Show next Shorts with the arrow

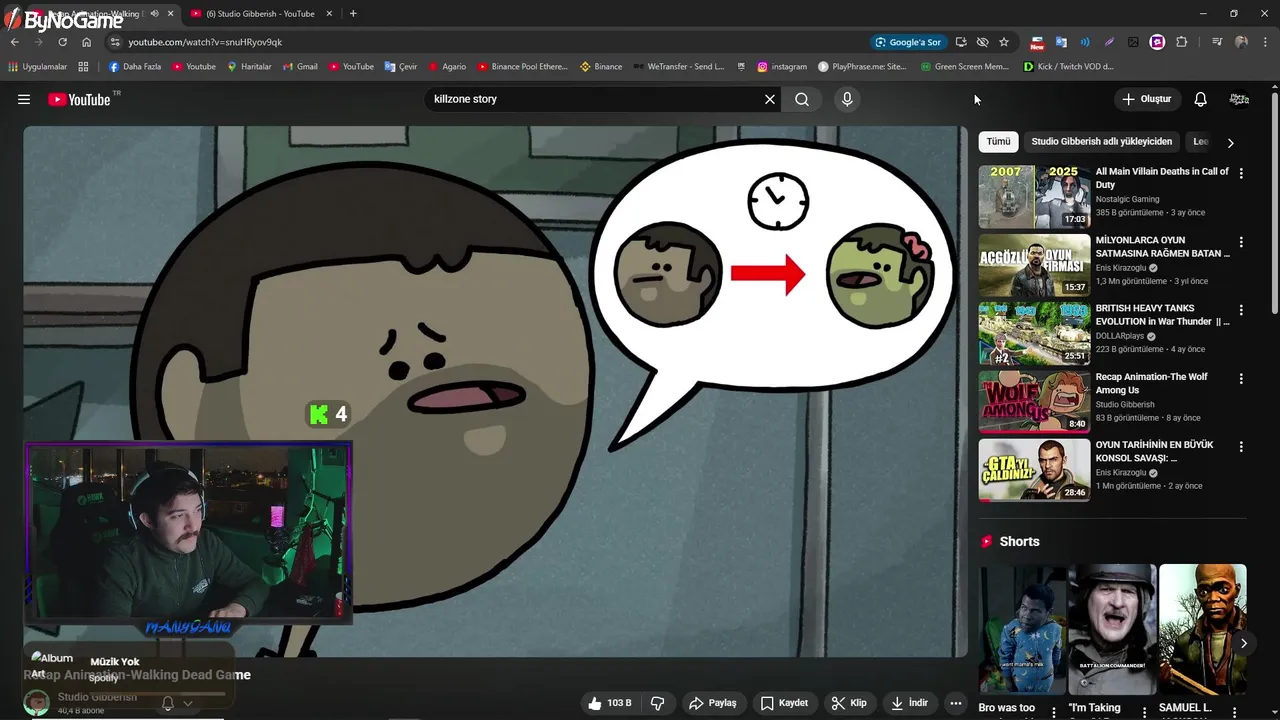point(1243,643)
